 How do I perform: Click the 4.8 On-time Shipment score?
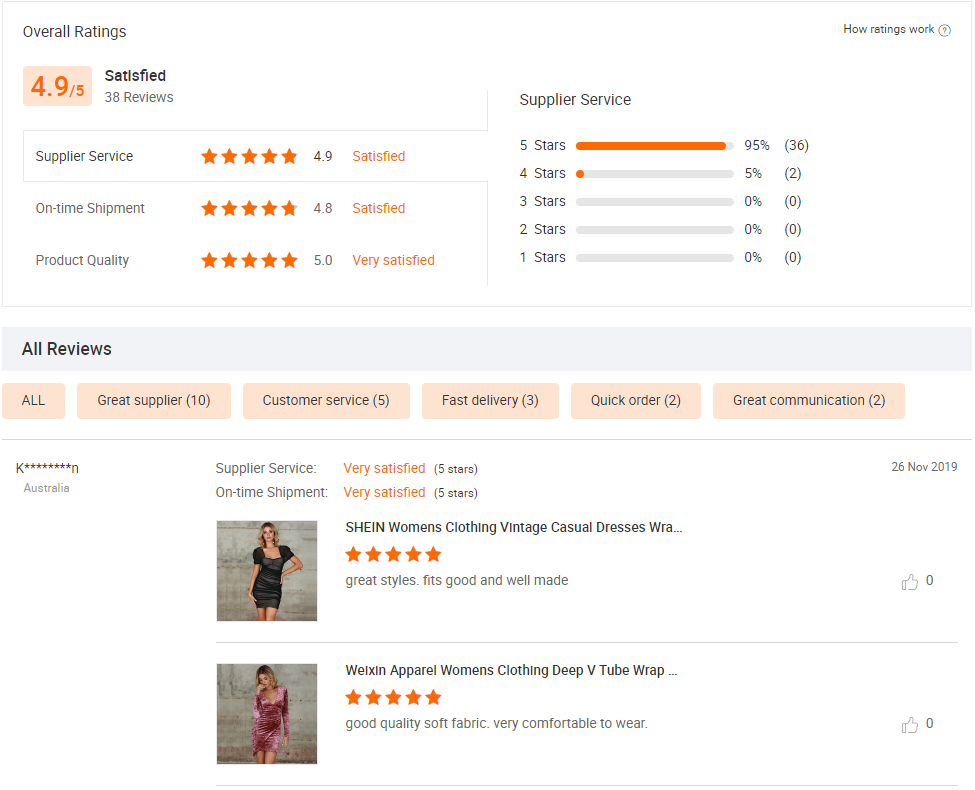[323, 208]
